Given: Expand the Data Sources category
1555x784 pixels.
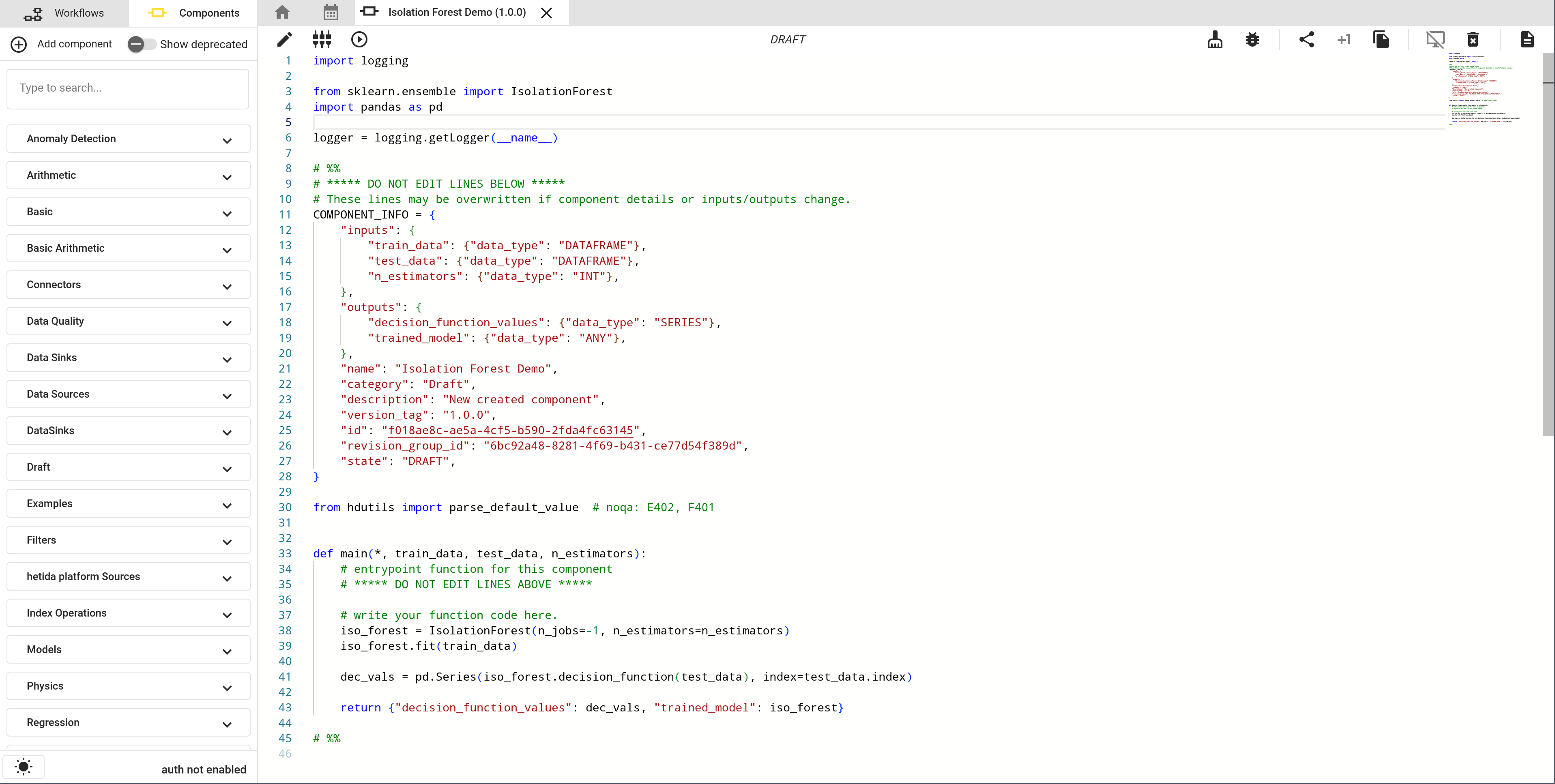Looking at the screenshot, I should [128, 394].
